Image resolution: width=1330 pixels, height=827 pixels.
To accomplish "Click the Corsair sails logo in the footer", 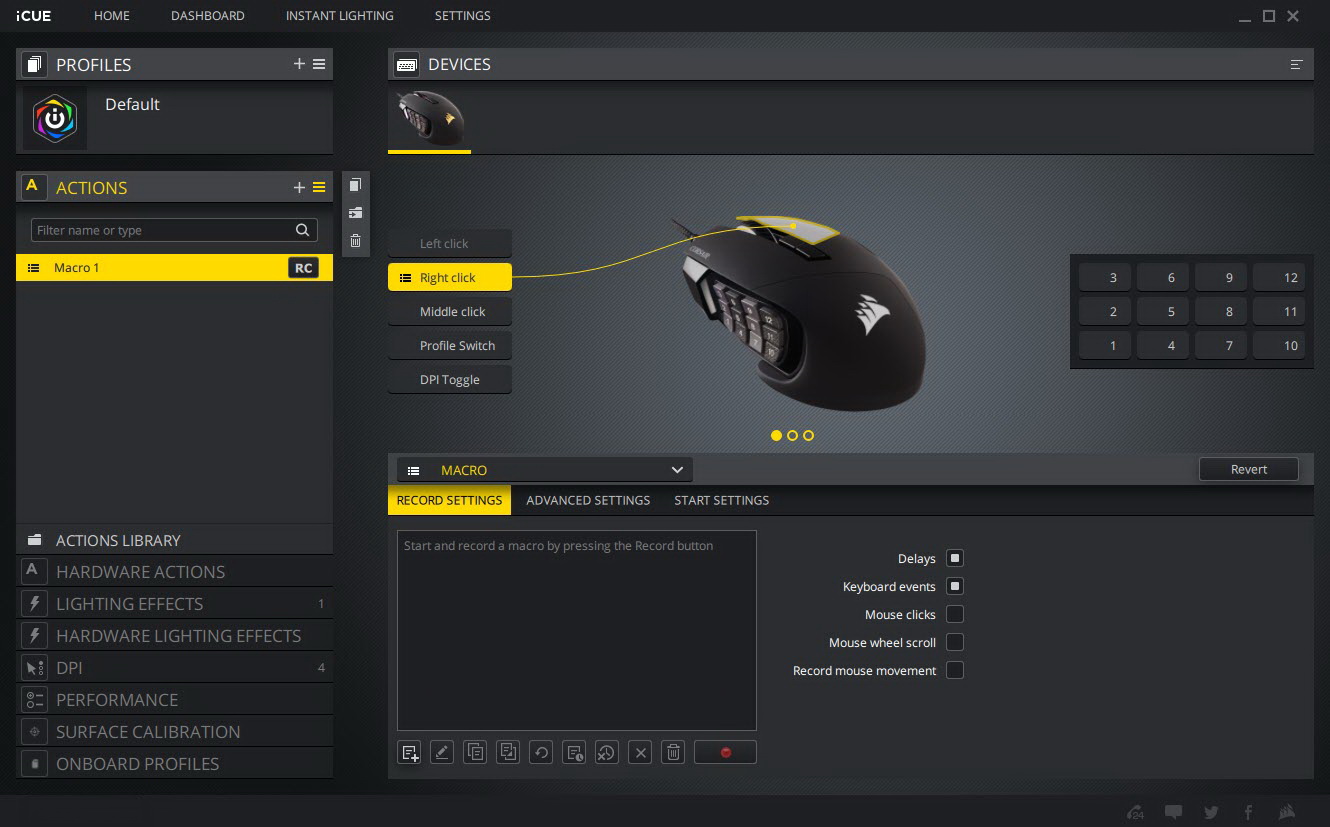I will 1287,812.
